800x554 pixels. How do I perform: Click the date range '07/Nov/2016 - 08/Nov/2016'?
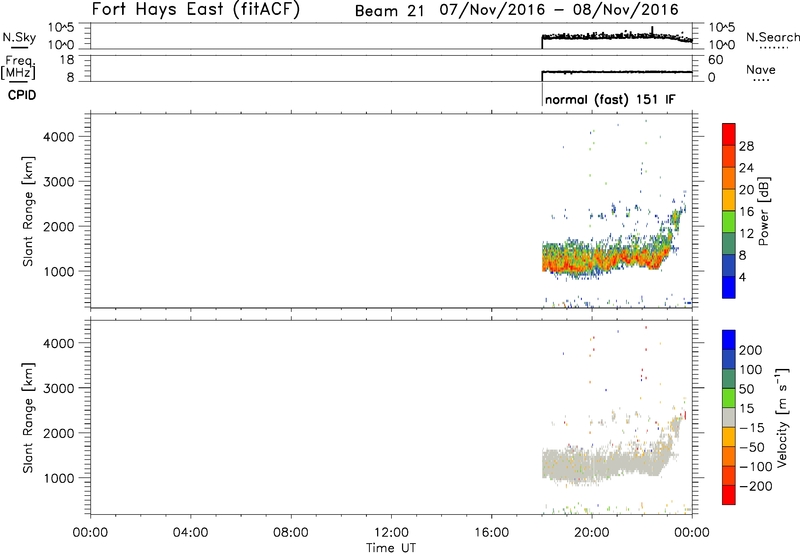pos(559,10)
